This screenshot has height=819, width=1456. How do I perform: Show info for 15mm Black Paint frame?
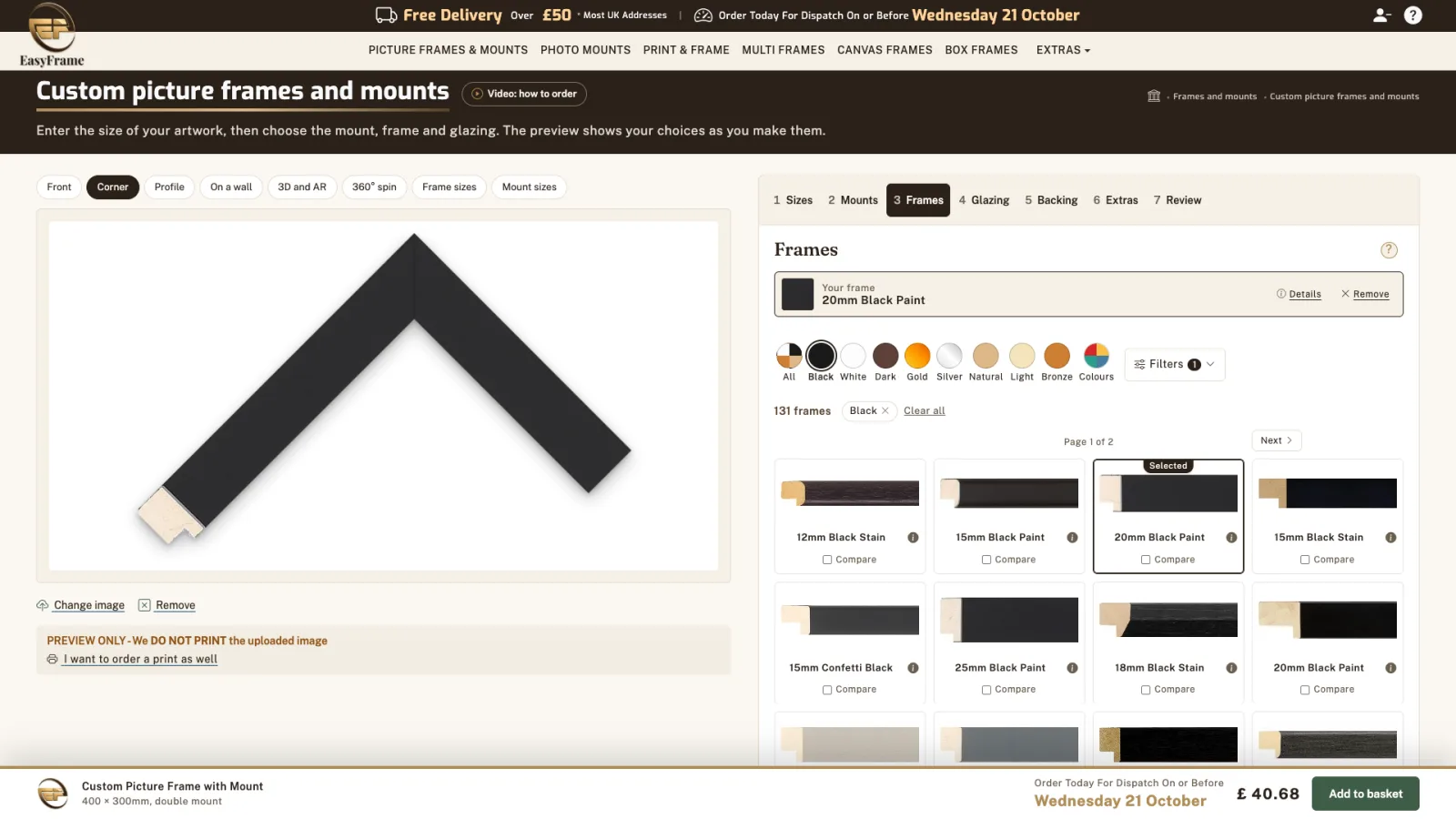[x=1072, y=538]
